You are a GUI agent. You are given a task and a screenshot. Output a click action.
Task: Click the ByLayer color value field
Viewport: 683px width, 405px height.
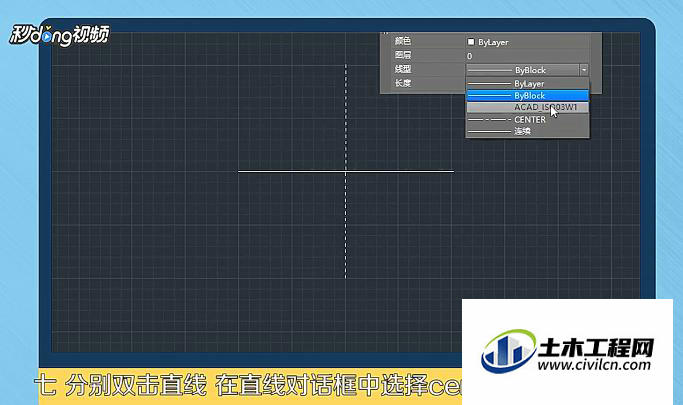coord(527,42)
